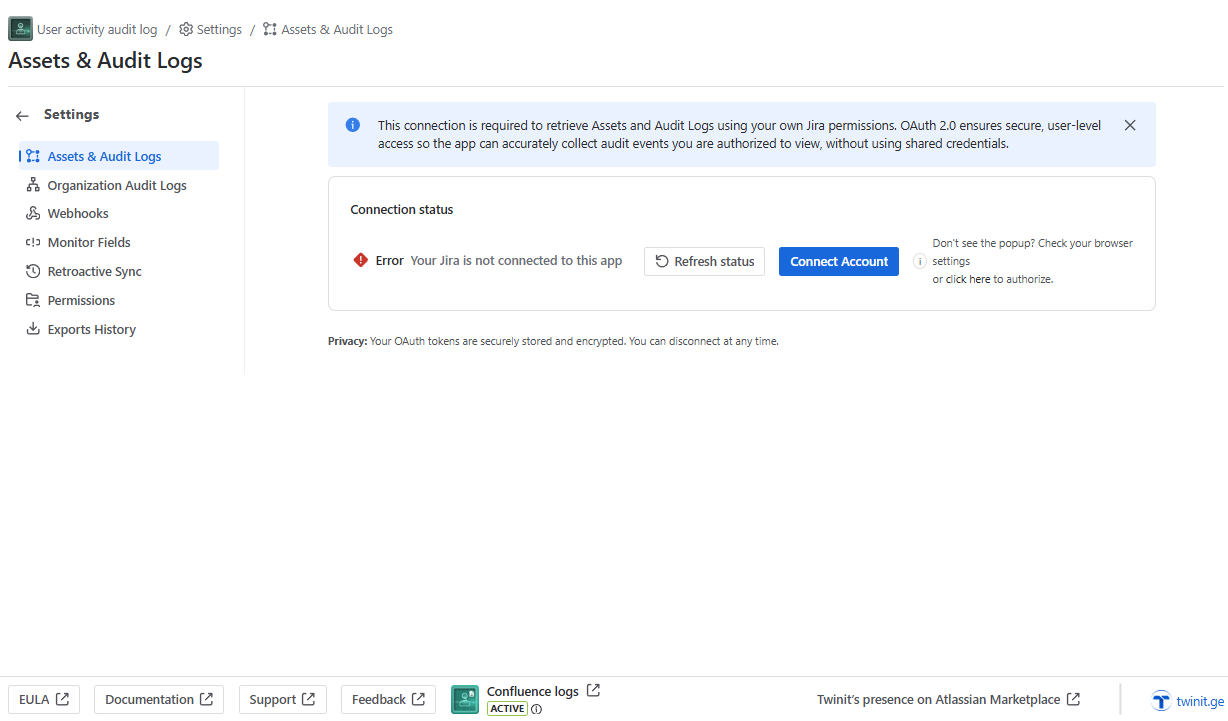Click the red error status icon
The image size is (1228, 721).
[361, 260]
